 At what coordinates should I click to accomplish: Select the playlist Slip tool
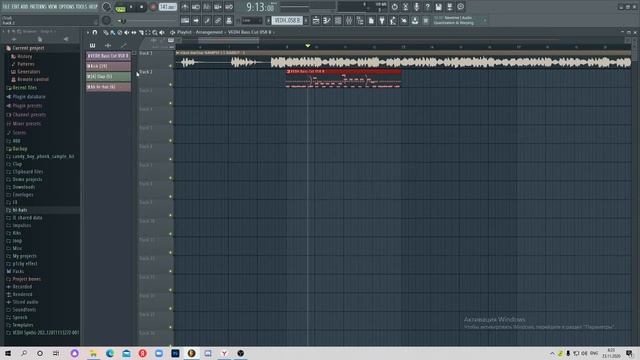pos(133,32)
